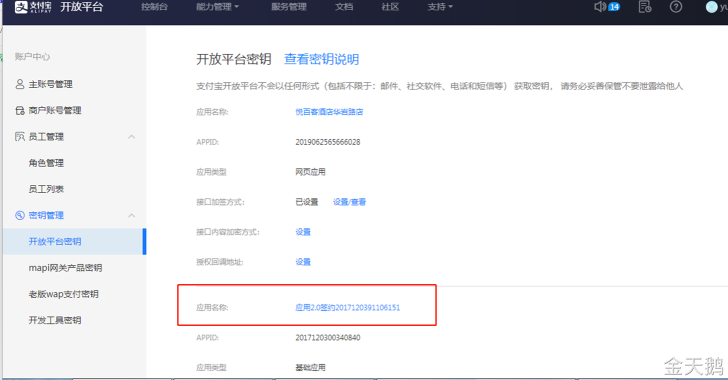
Task: Click the 账户中心 sidebar heading
Action: 32,57
